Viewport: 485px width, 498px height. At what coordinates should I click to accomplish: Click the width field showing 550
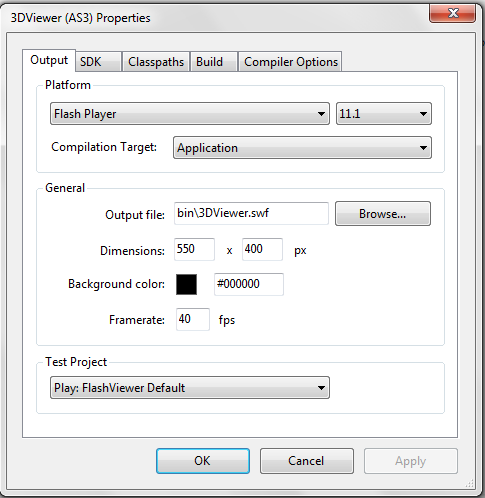[x=194, y=249]
